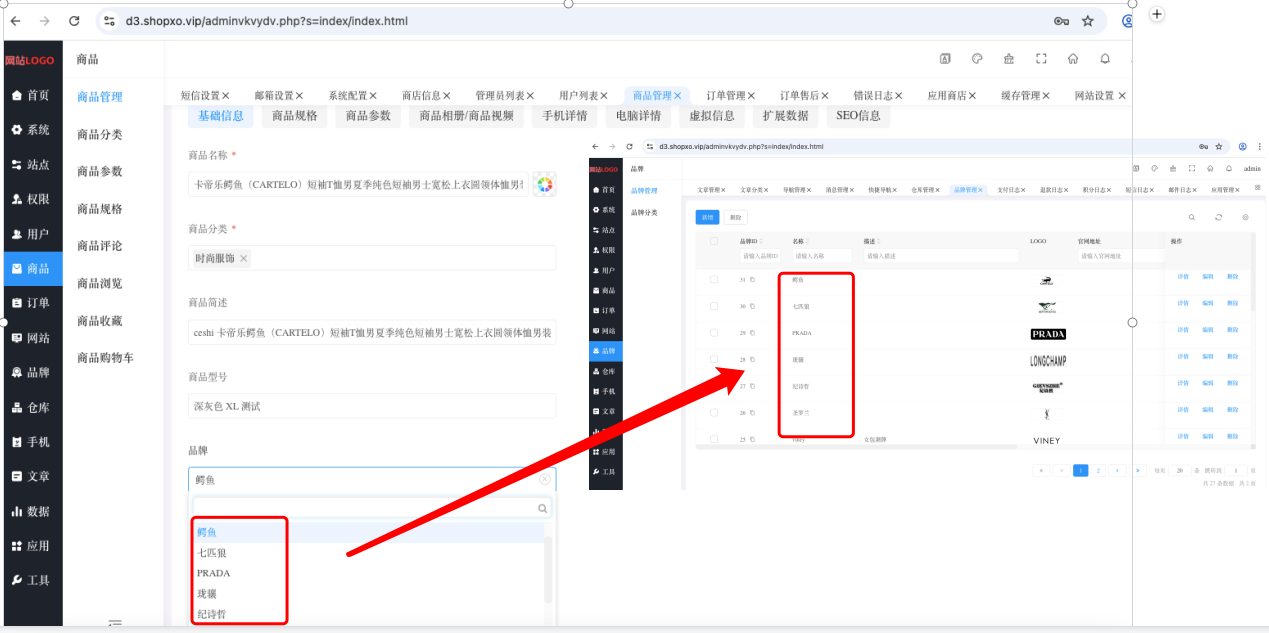Switch to the 手机详情 form tab

click(x=565, y=116)
